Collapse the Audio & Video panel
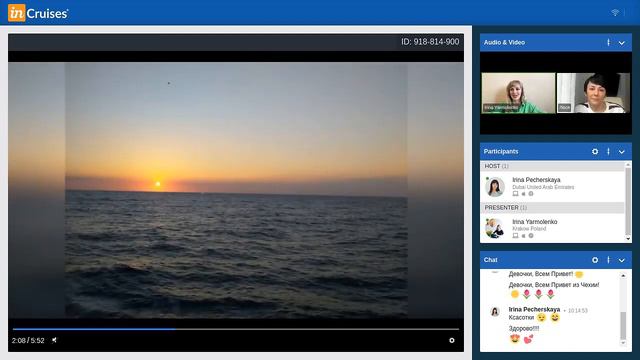Screen dimensions: 640x360 pyautogui.click(x=621, y=43)
